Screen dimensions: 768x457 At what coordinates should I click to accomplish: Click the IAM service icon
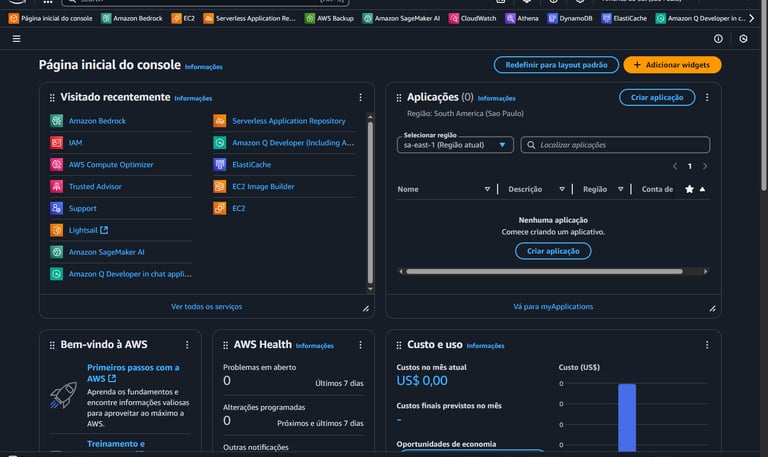tap(56, 143)
